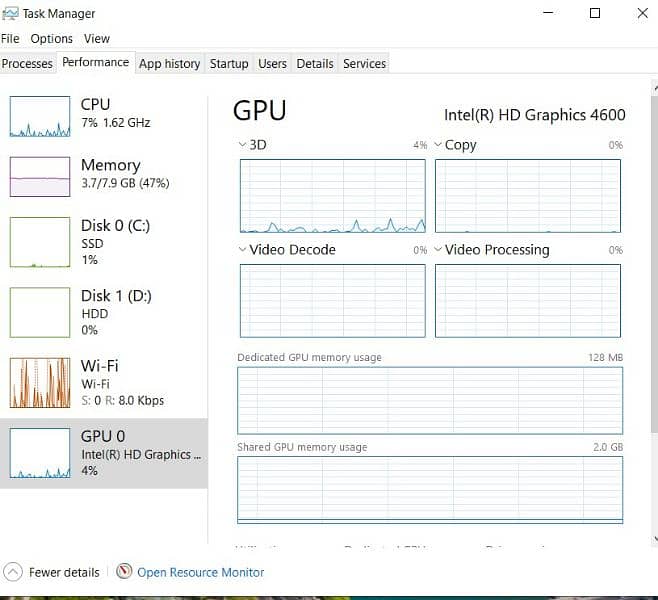Click the Video Decode usage graph
This screenshot has height=600, width=658.
coord(333,300)
